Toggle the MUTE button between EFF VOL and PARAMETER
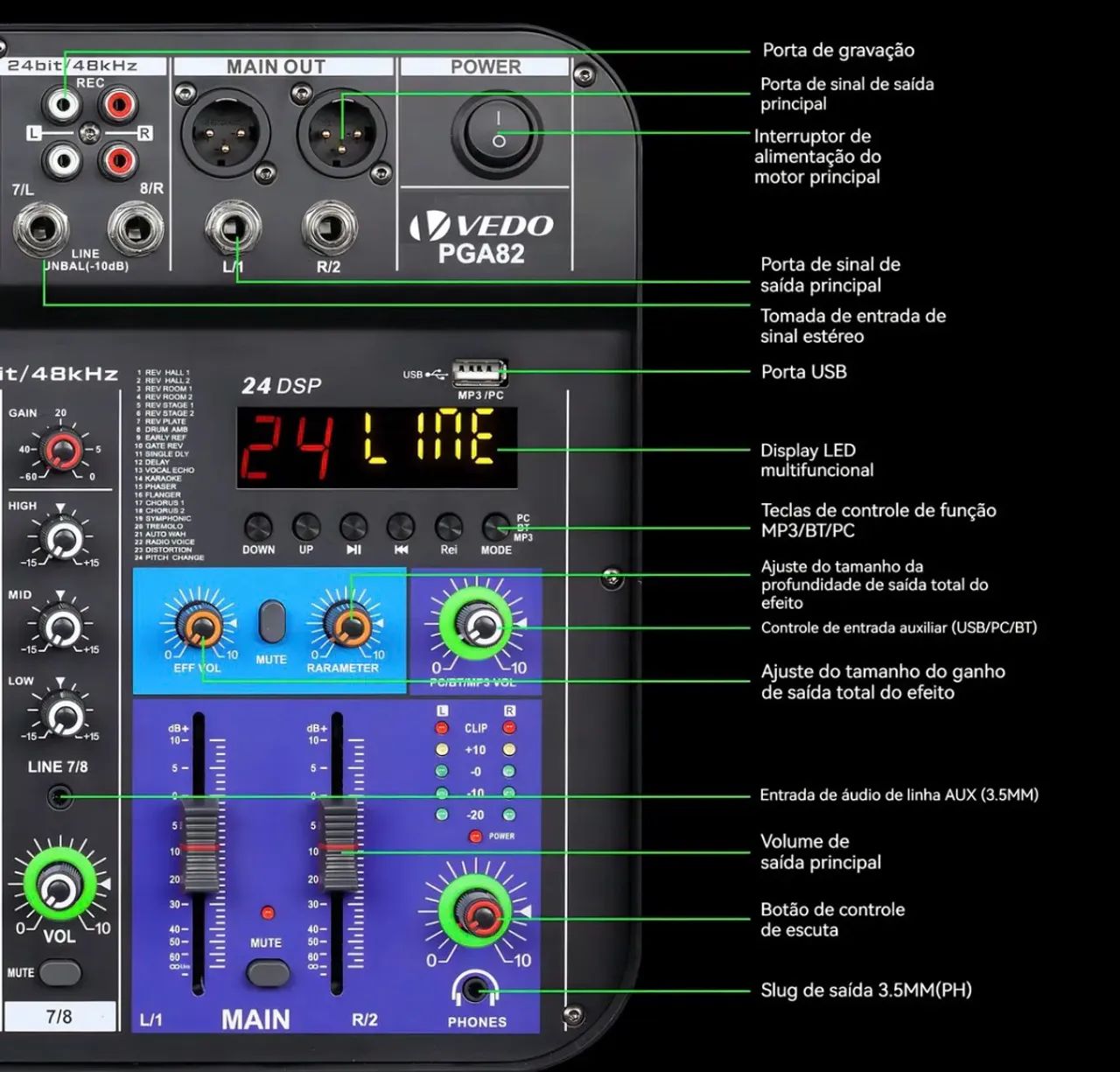Screen dimensions: 1120x1072 [x=272, y=621]
